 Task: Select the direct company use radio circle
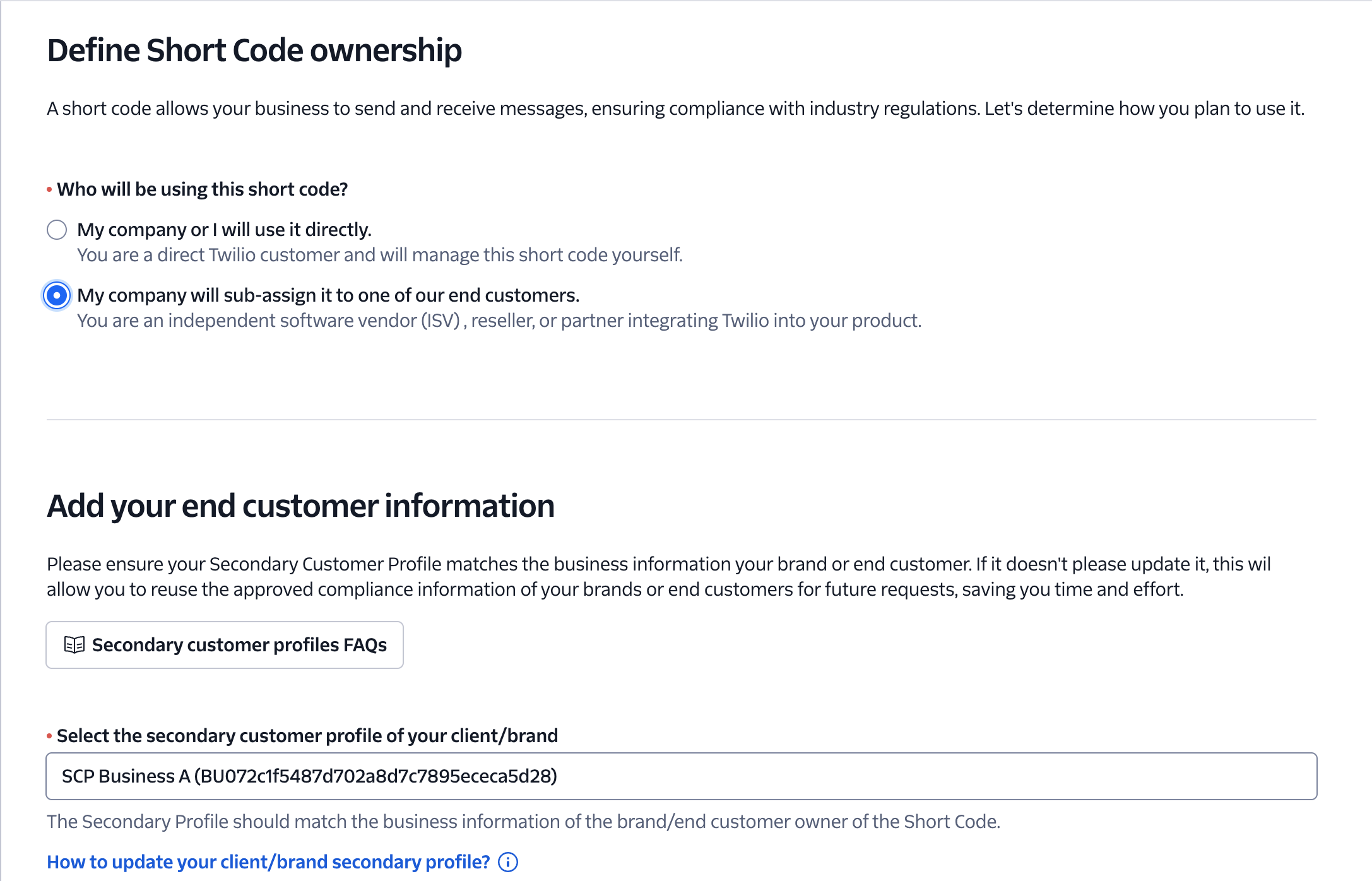point(57,230)
